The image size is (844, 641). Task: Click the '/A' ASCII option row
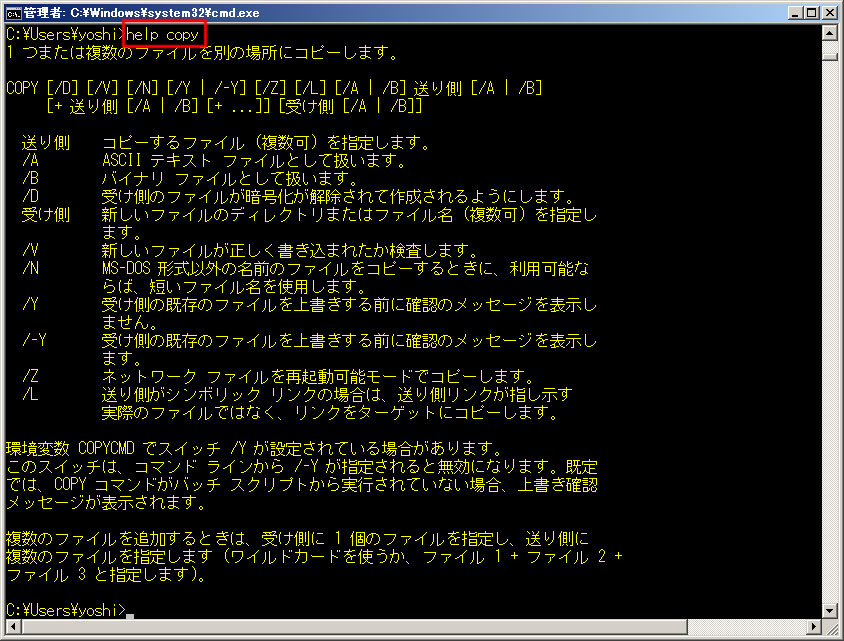[x=214, y=160]
